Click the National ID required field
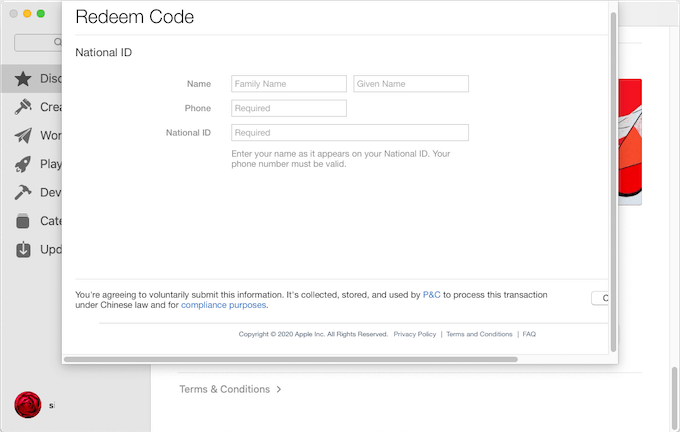The height and width of the screenshot is (432, 680). point(350,132)
